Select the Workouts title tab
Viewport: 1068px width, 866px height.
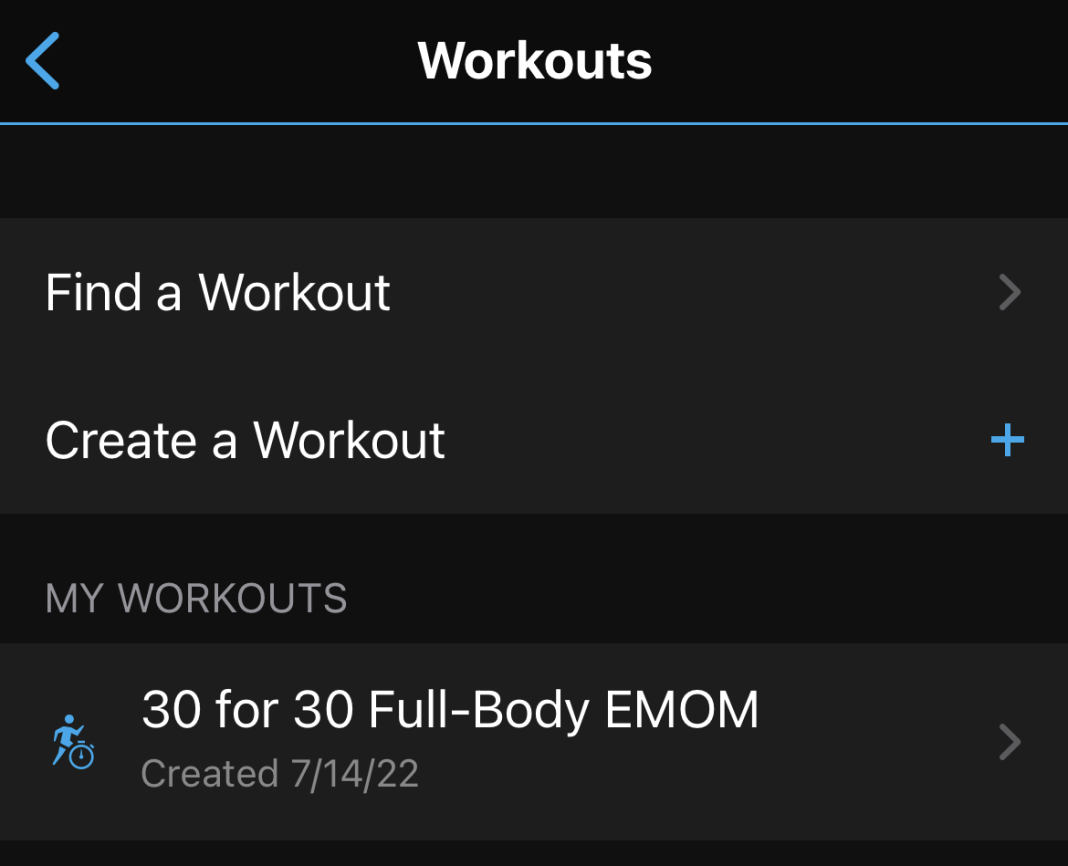534,60
